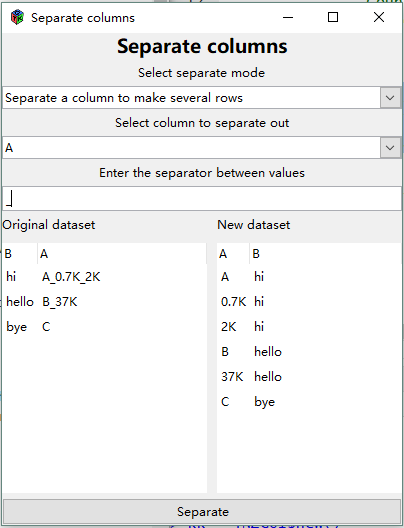Maximize the Separate columns window
This screenshot has width=404, height=528.
click(333, 17)
